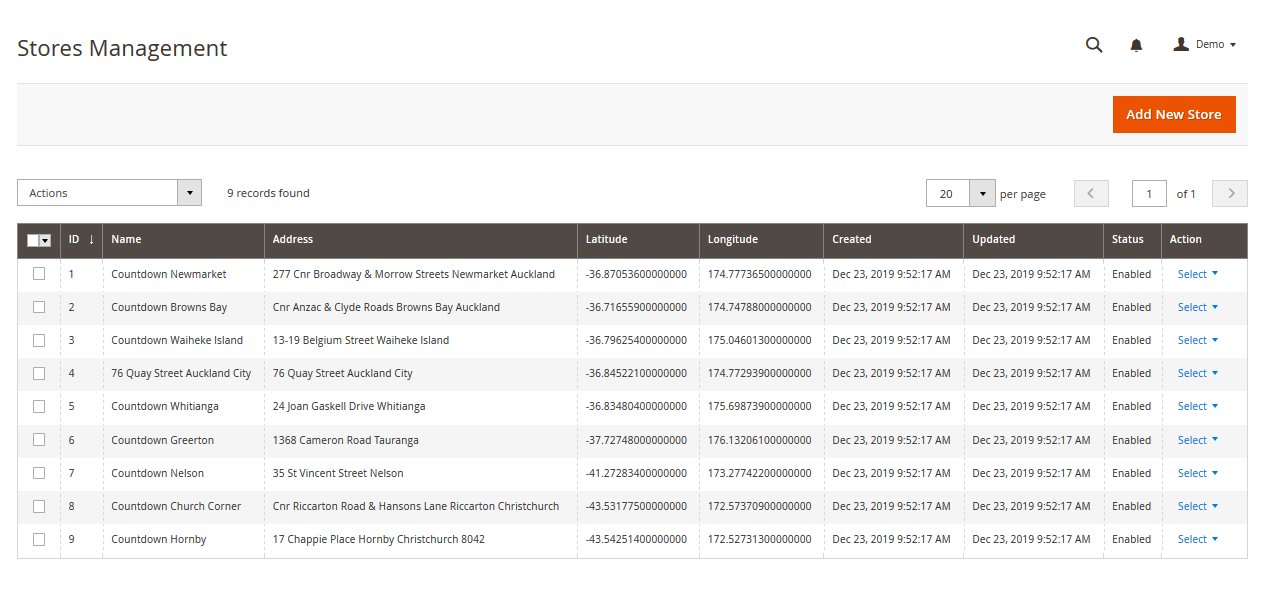Screen dimensions: 1265x595
Task: Expand Select action for Countdown Greerton
Action: pos(1197,440)
